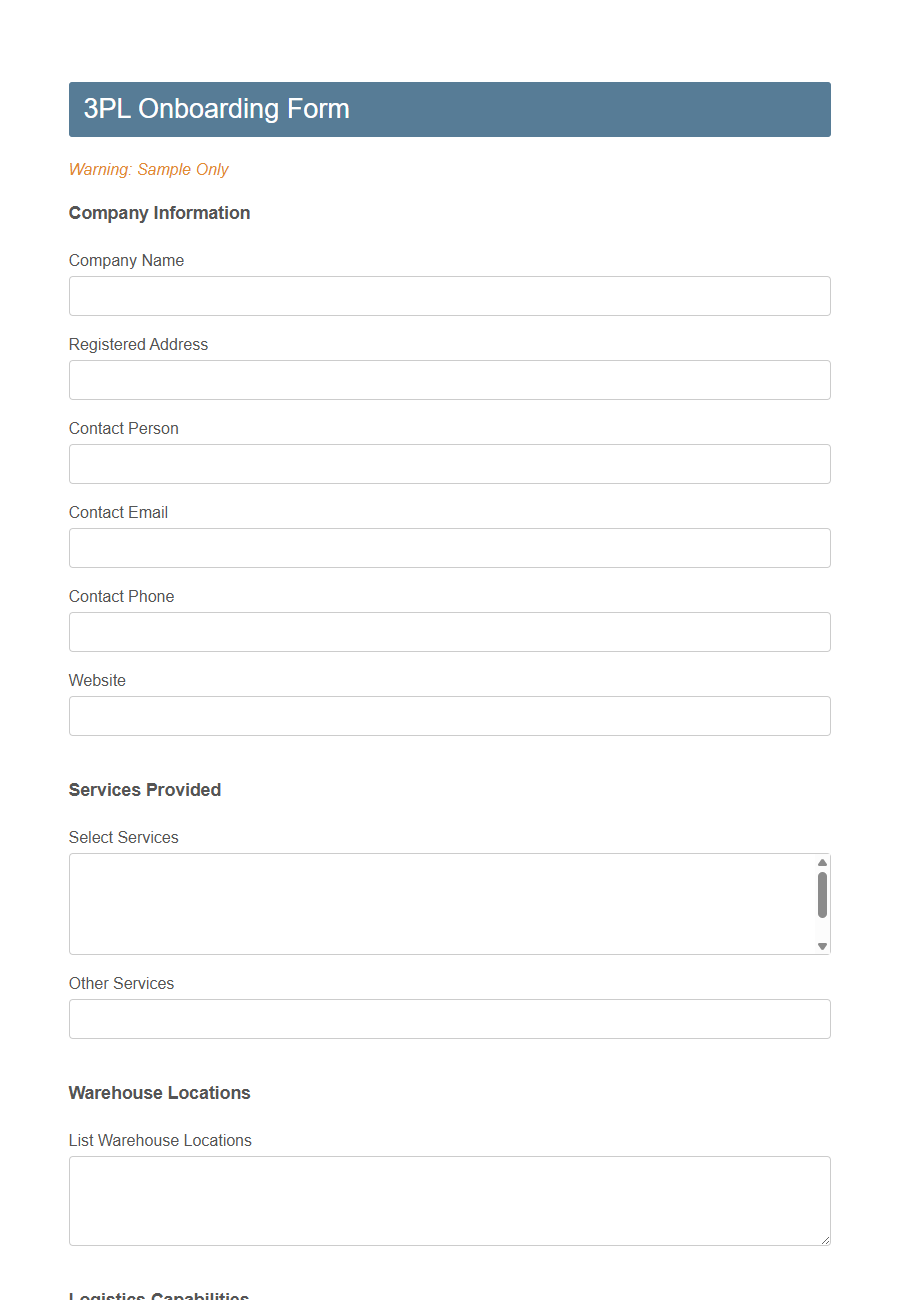Click the Company Information section heading
This screenshot has height=1300, width=900.
pyautogui.click(x=159, y=213)
